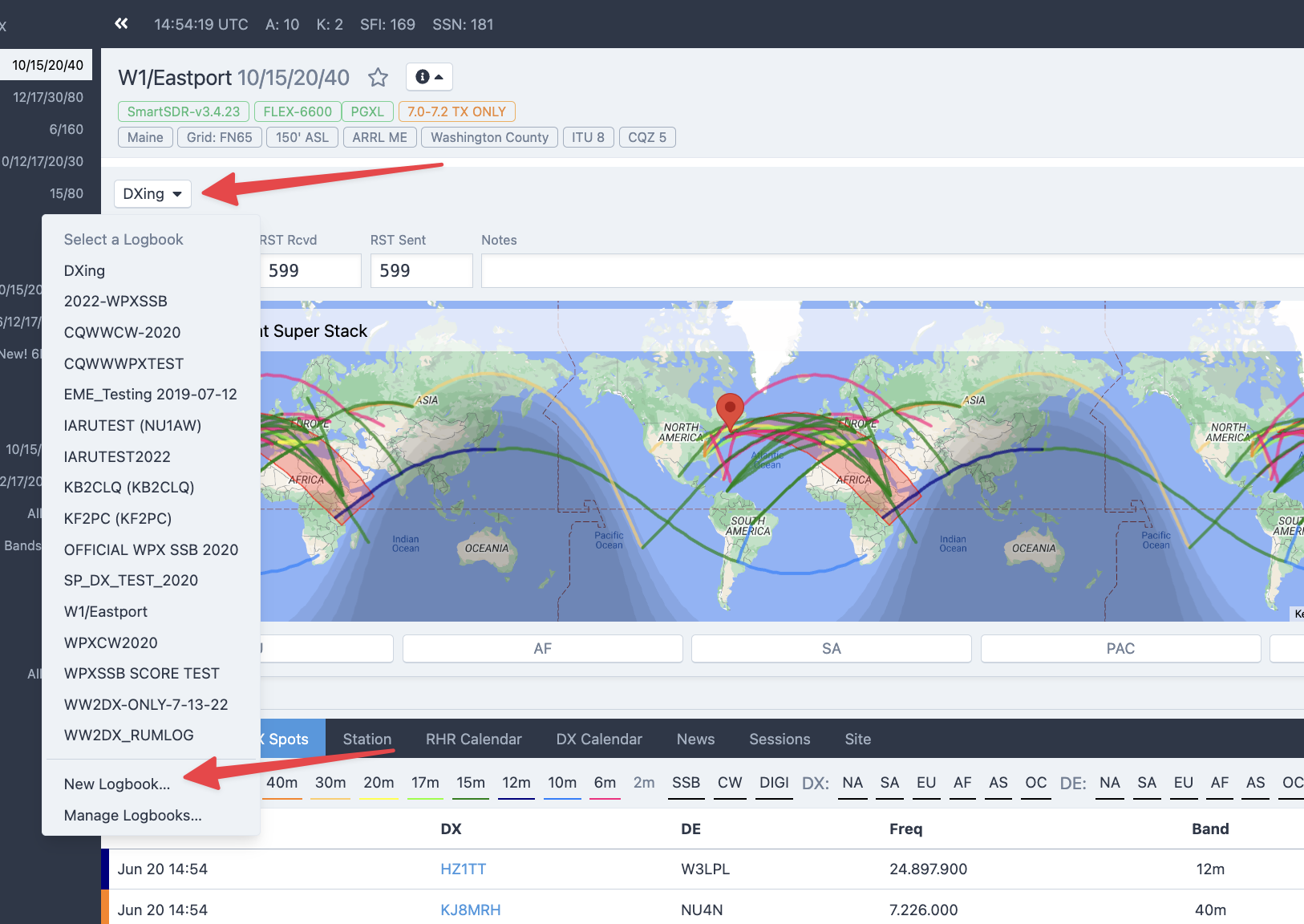The height and width of the screenshot is (924, 1304).
Task: Collapse sidebar with double chevron icon
Action: point(121,24)
